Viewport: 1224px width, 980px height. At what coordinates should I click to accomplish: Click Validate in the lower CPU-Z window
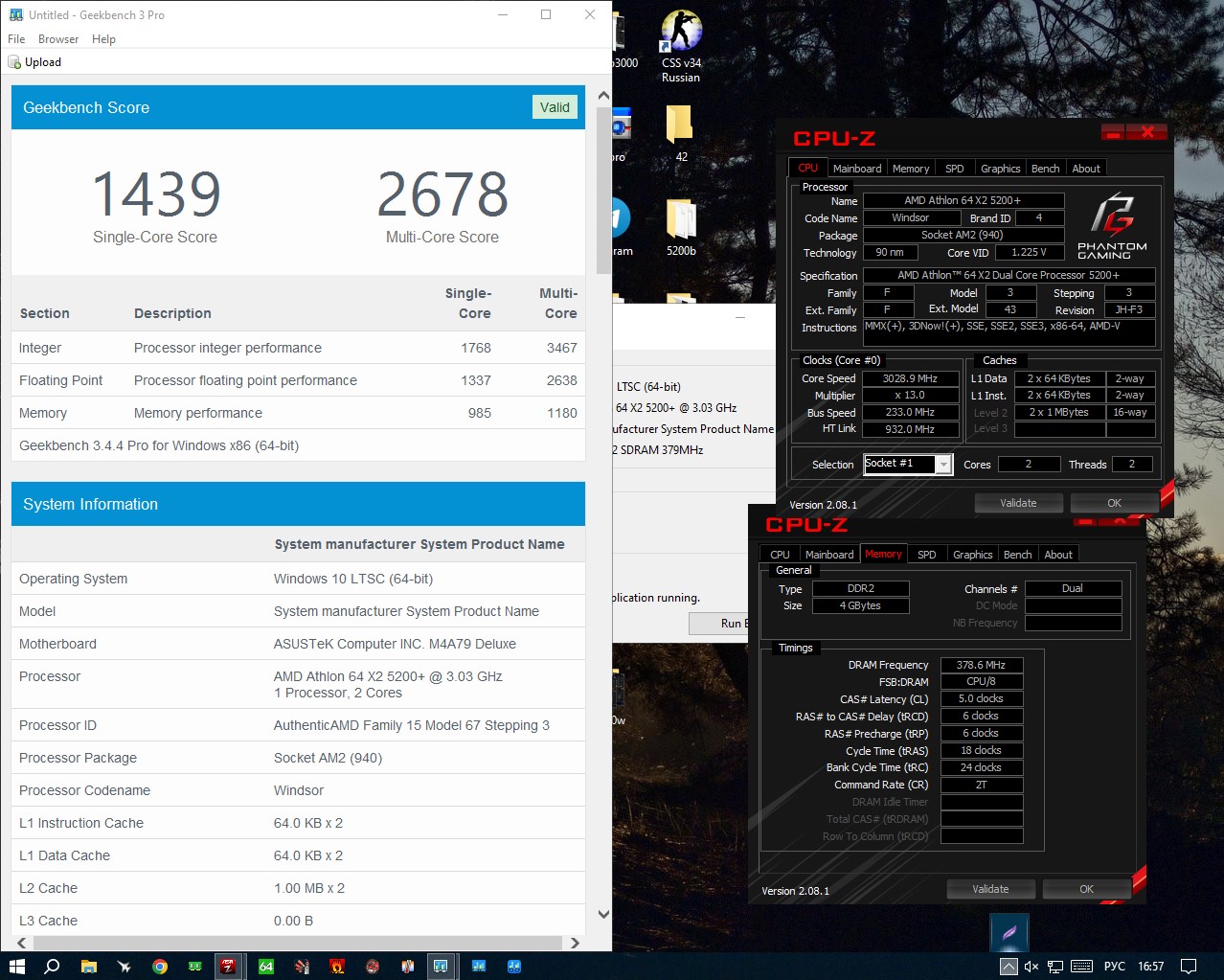(x=990, y=889)
